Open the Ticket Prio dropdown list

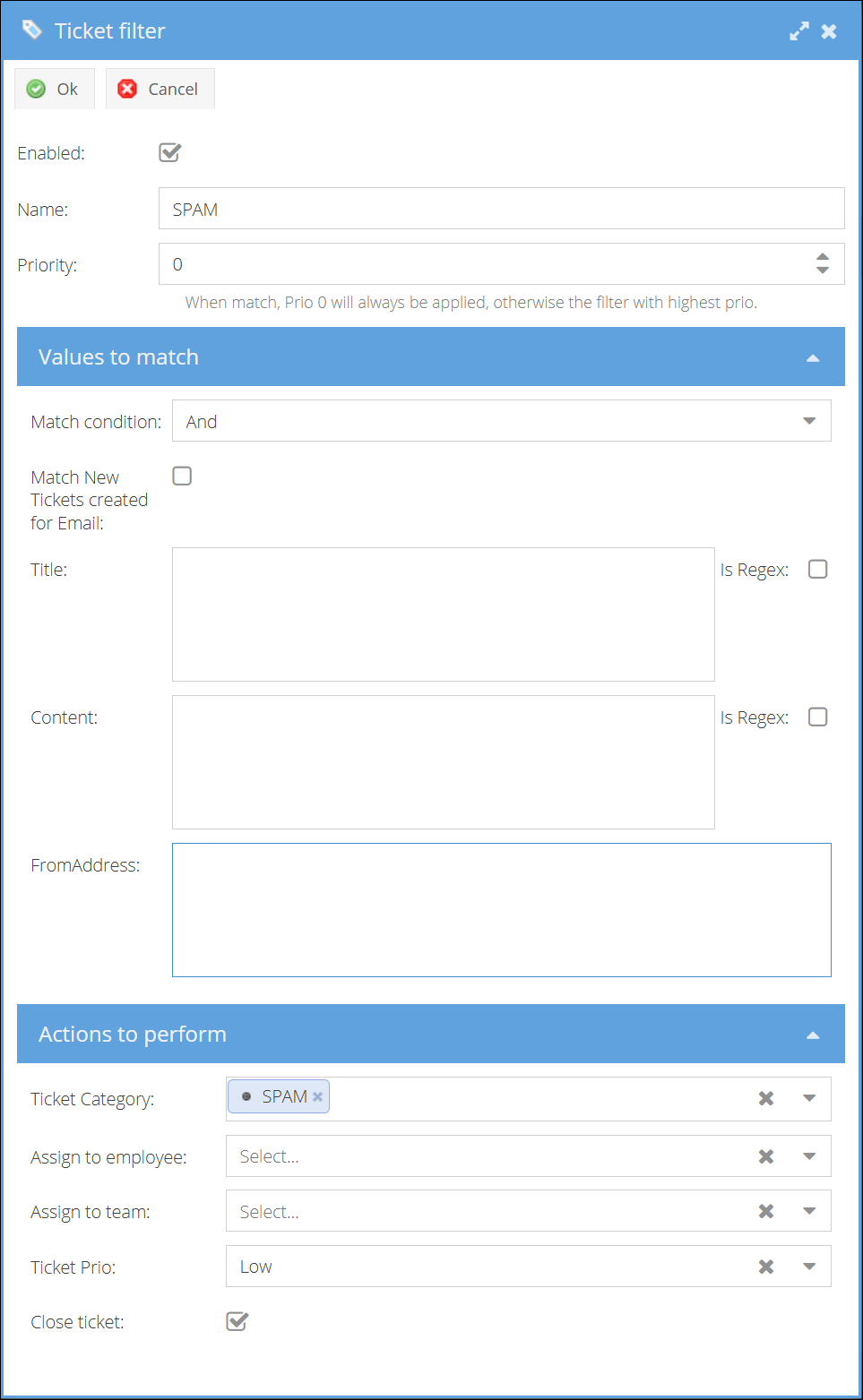click(x=809, y=1267)
